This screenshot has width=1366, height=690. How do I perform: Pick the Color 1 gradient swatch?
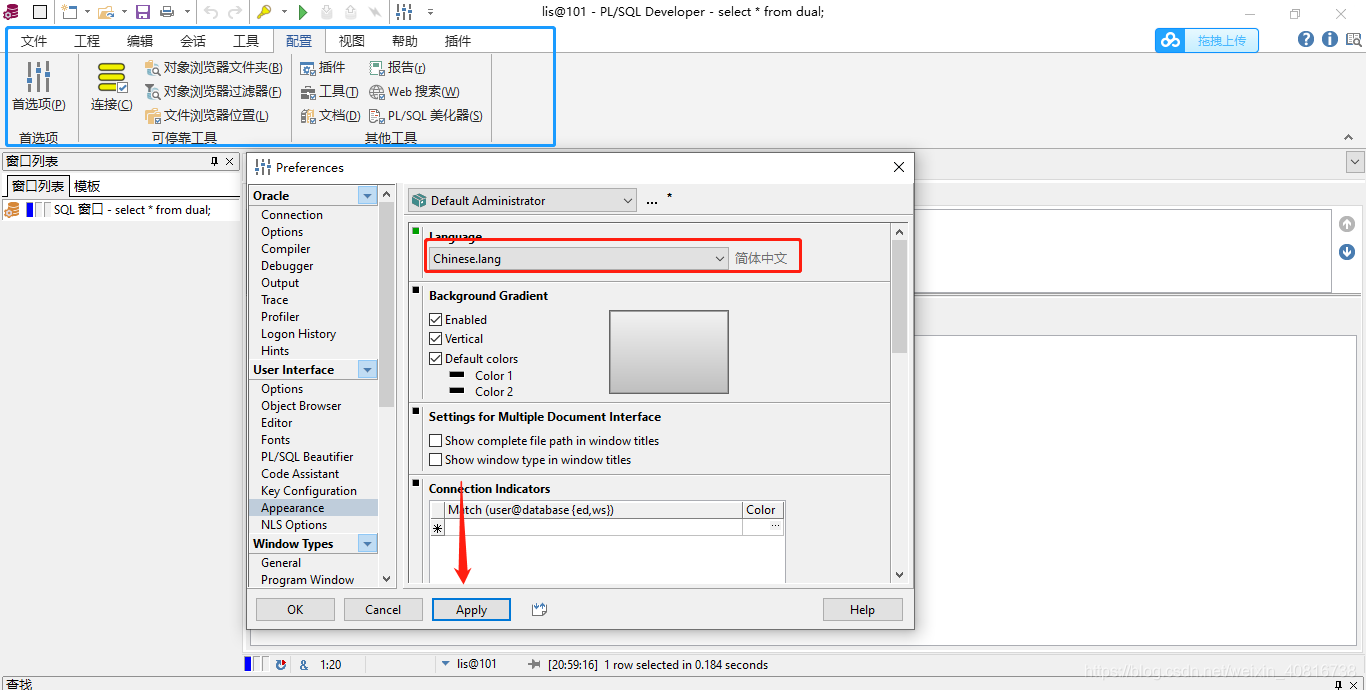pyautogui.click(x=457, y=375)
